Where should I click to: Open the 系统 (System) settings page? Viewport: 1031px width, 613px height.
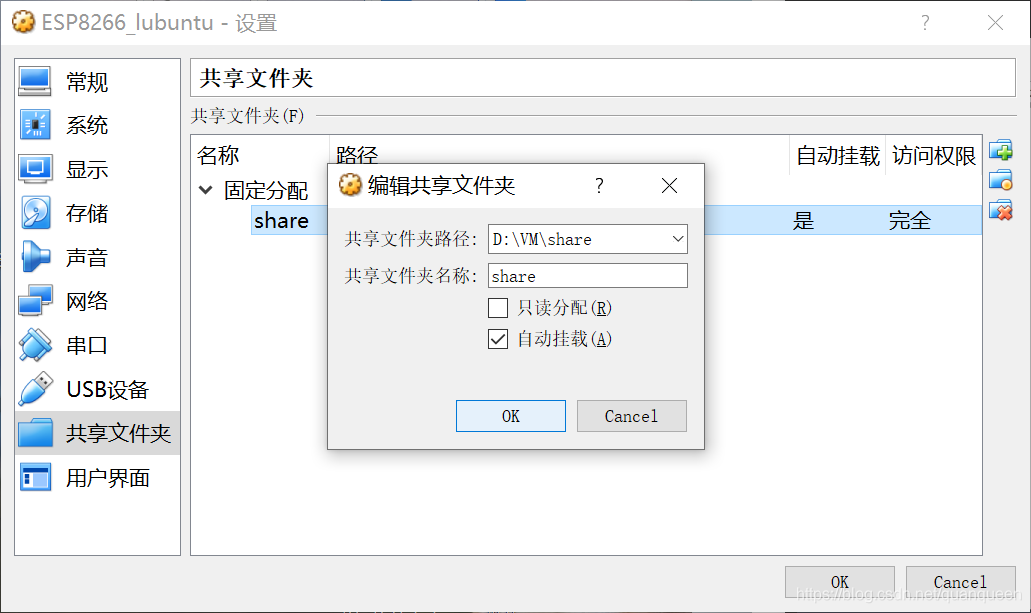[97, 125]
